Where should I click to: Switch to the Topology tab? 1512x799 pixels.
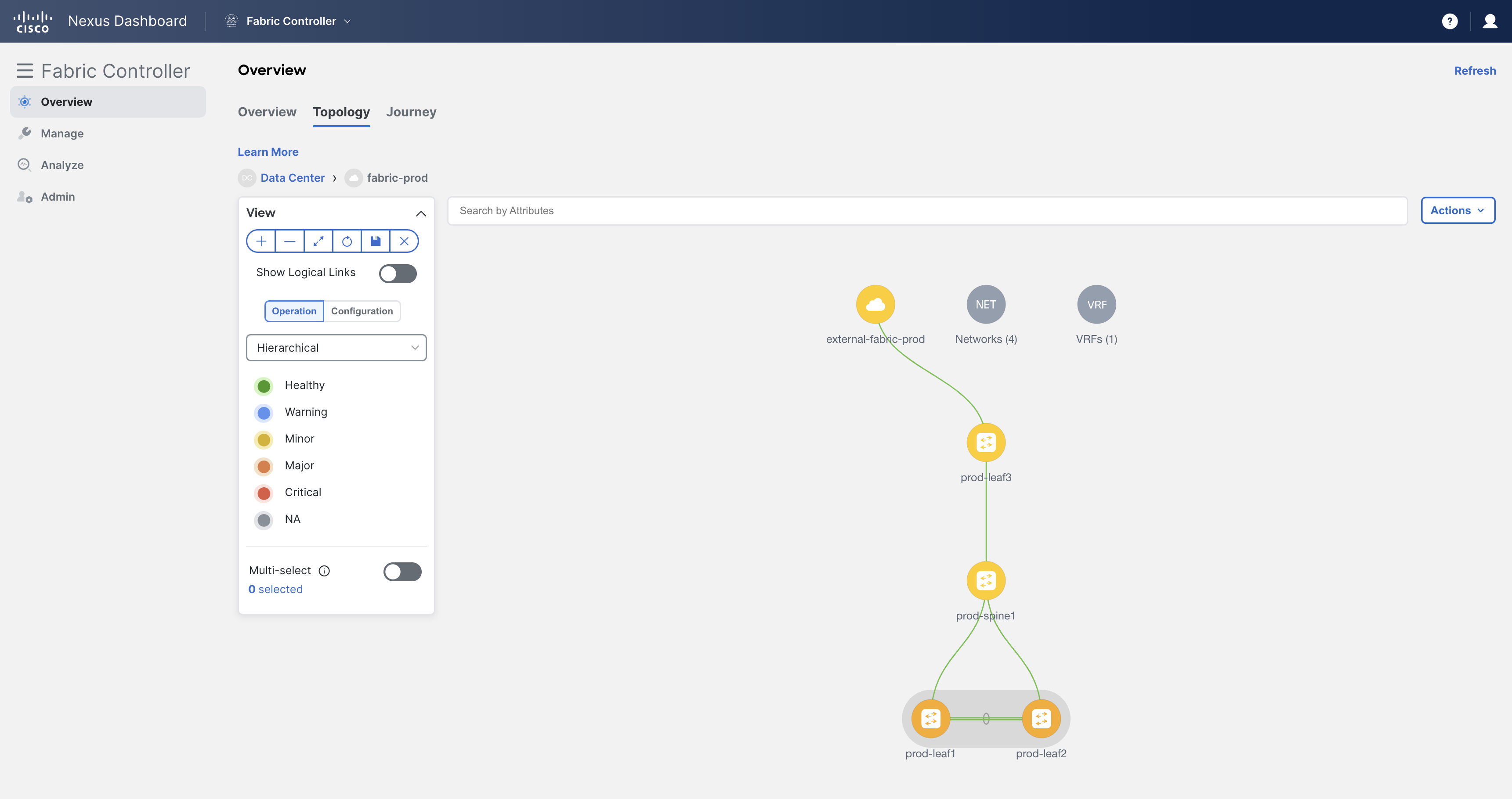point(341,112)
